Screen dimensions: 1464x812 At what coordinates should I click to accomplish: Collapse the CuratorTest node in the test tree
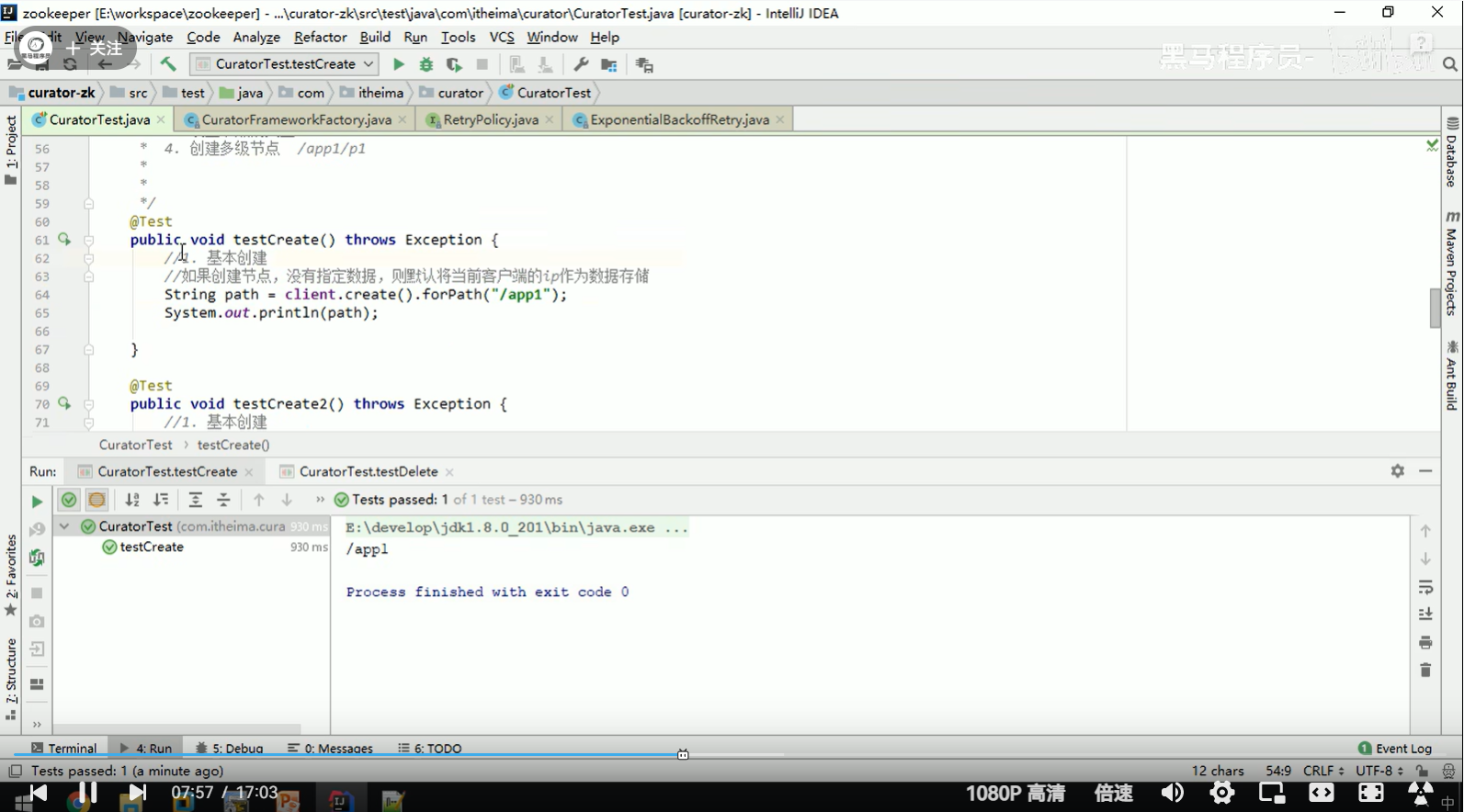[64, 526]
